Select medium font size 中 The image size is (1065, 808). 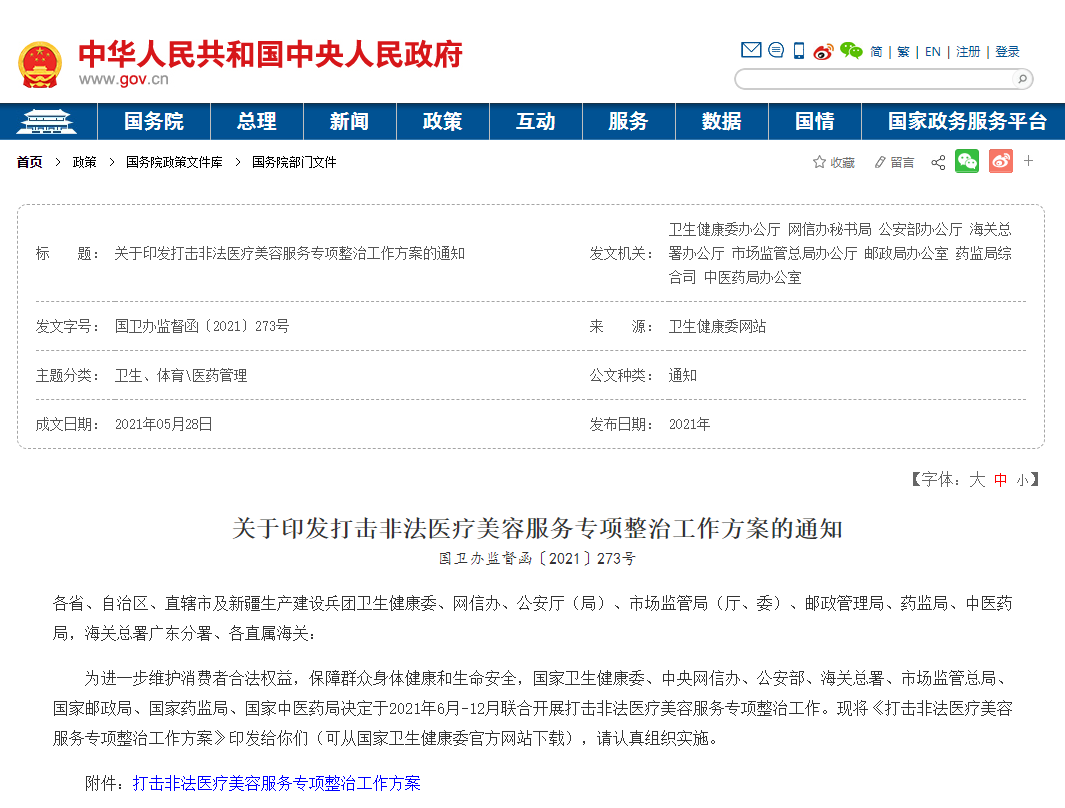[1001, 480]
